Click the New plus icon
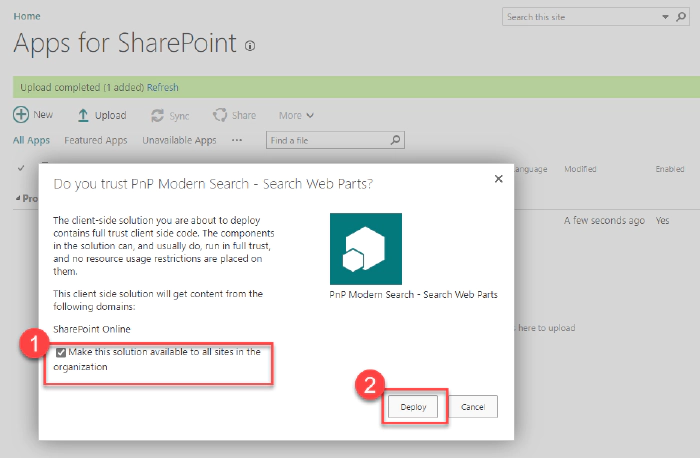Screen dimensions: 700x458 (21, 115)
